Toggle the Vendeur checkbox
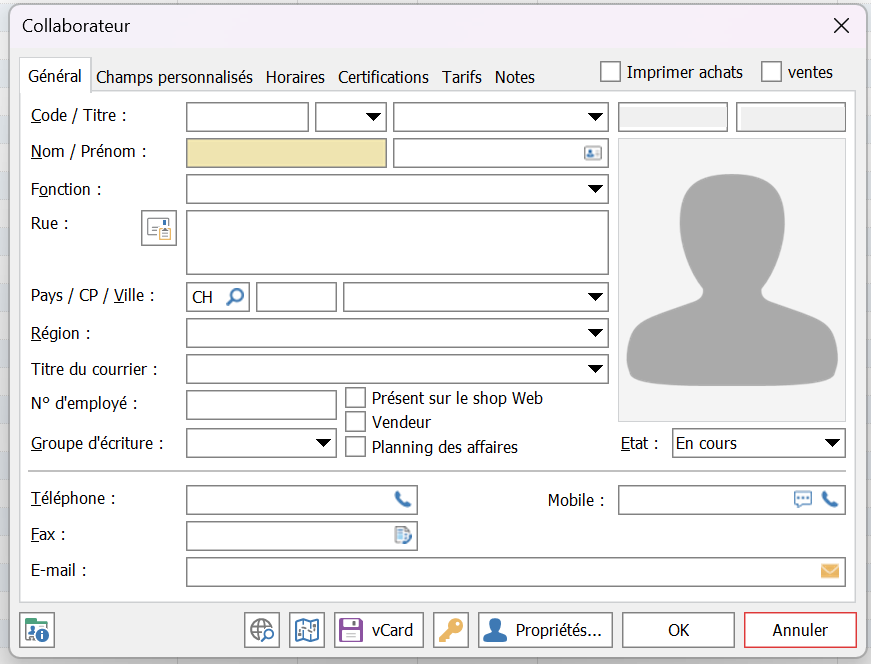The image size is (871, 664). pyautogui.click(x=355, y=422)
